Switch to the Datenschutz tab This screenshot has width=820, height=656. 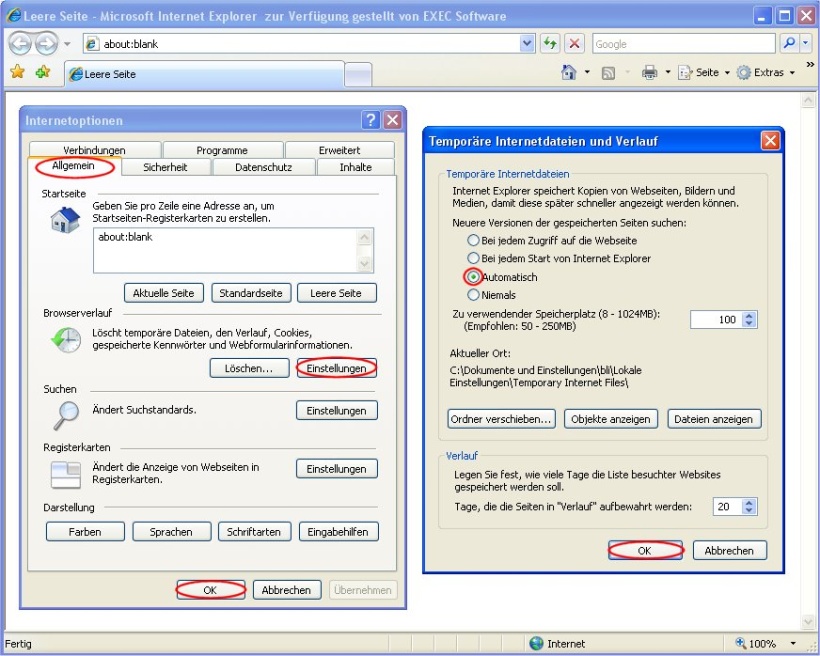pyautogui.click(x=264, y=167)
